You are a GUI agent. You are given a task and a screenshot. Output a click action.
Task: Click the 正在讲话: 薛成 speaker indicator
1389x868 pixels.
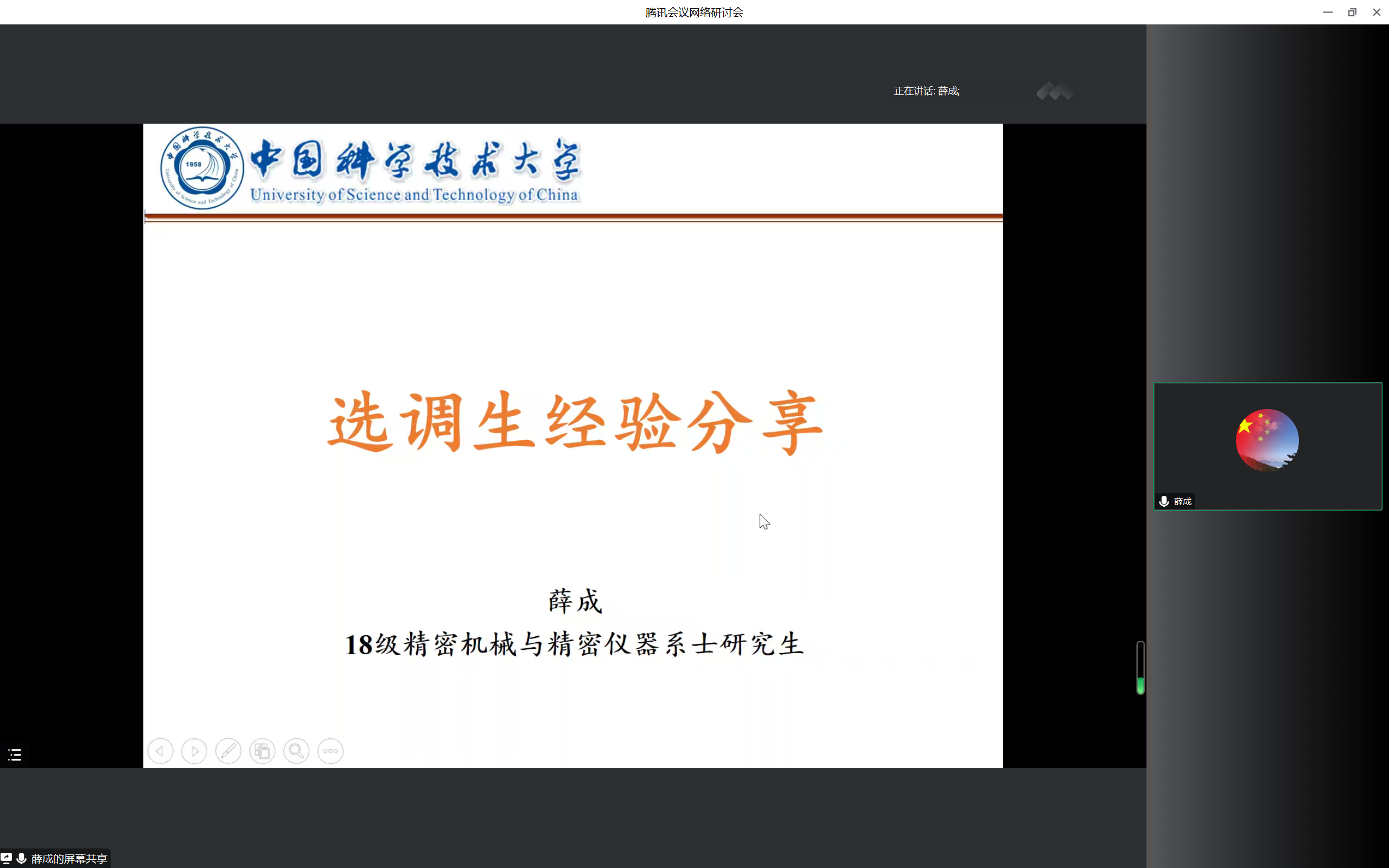click(926, 91)
